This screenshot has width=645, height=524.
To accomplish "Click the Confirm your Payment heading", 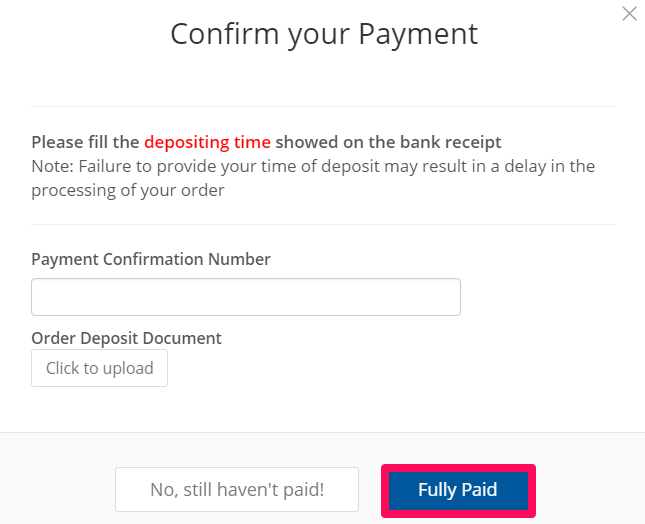I will coord(324,35).
